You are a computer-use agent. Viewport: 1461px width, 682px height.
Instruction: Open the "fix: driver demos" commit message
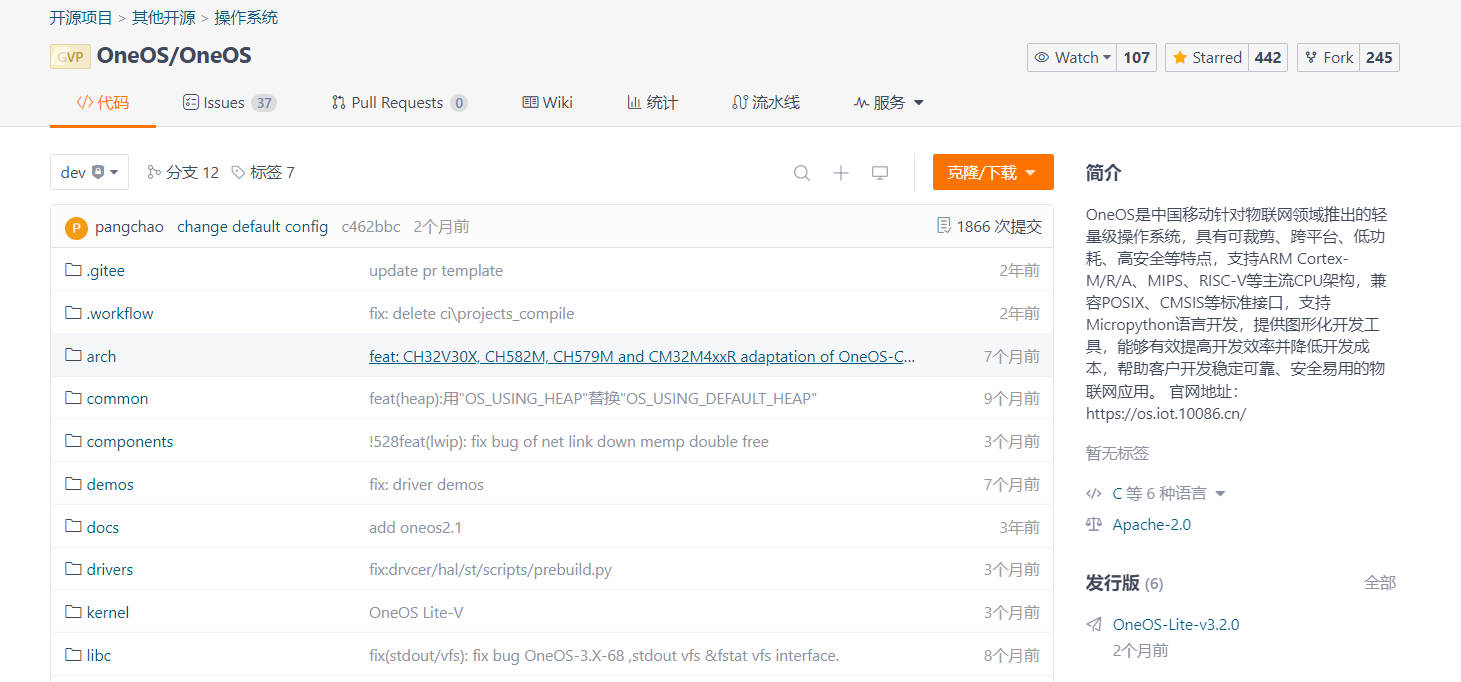[426, 485]
